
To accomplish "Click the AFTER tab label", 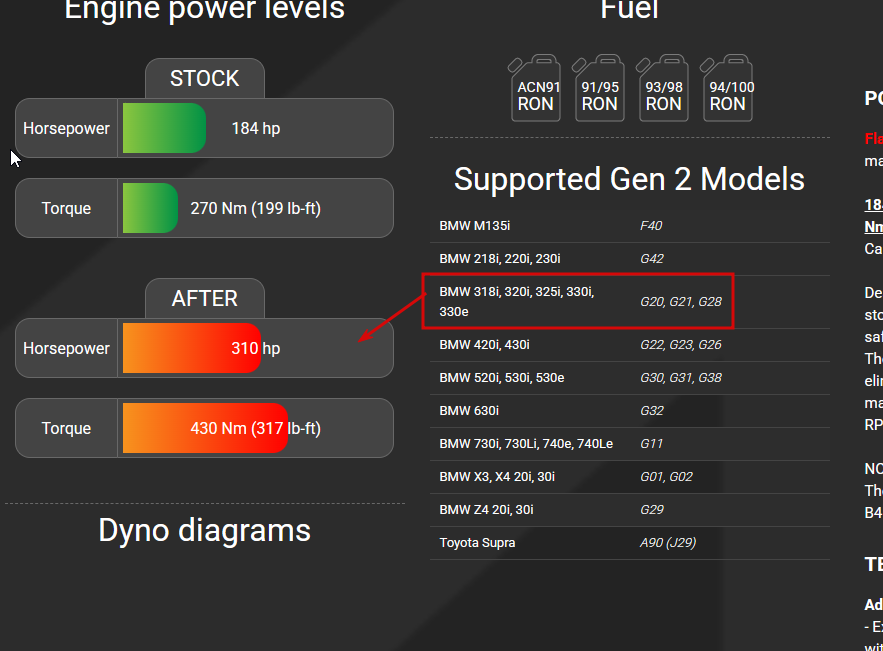I will [x=204, y=298].
